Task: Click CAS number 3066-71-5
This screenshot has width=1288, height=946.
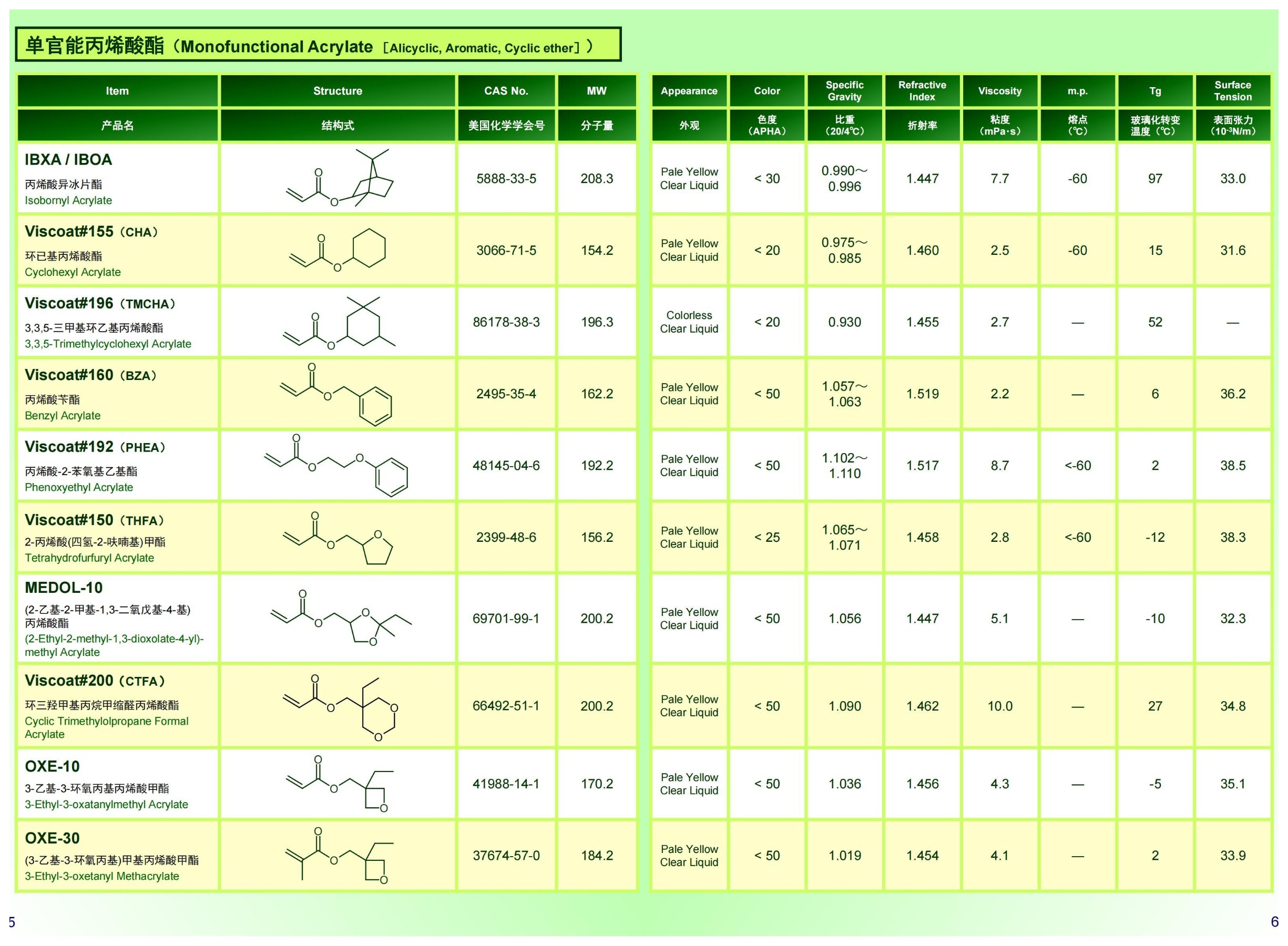Action: coord(506,250)
